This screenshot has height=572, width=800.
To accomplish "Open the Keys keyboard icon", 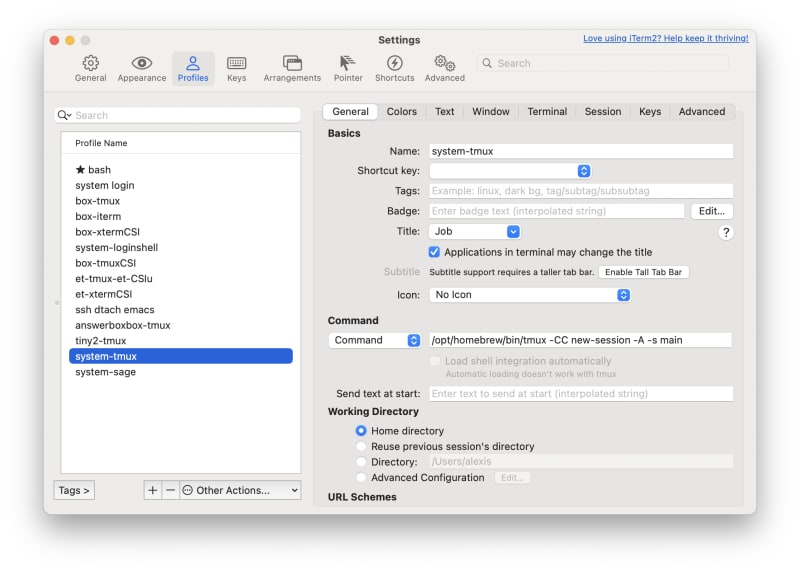I will click(x=236, y=63).
